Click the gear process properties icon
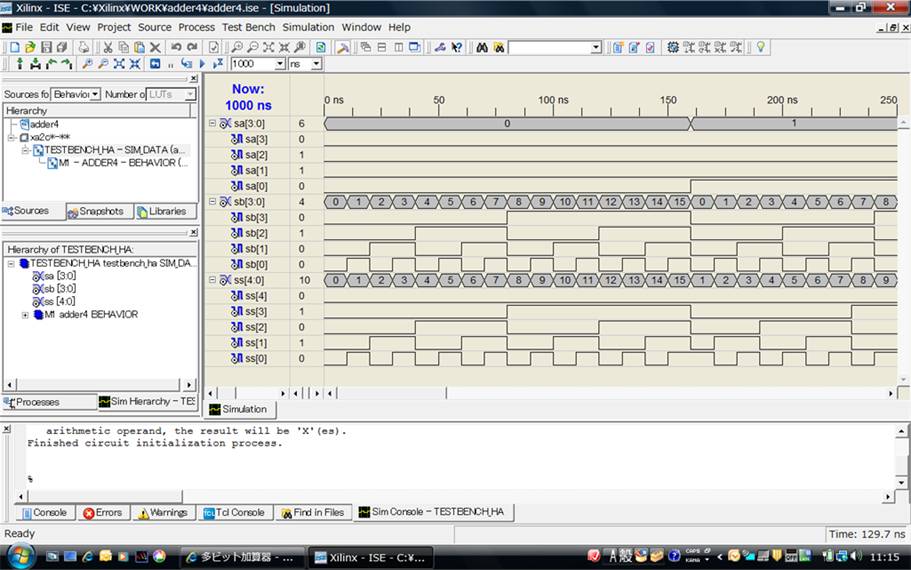 pos(673,48)
